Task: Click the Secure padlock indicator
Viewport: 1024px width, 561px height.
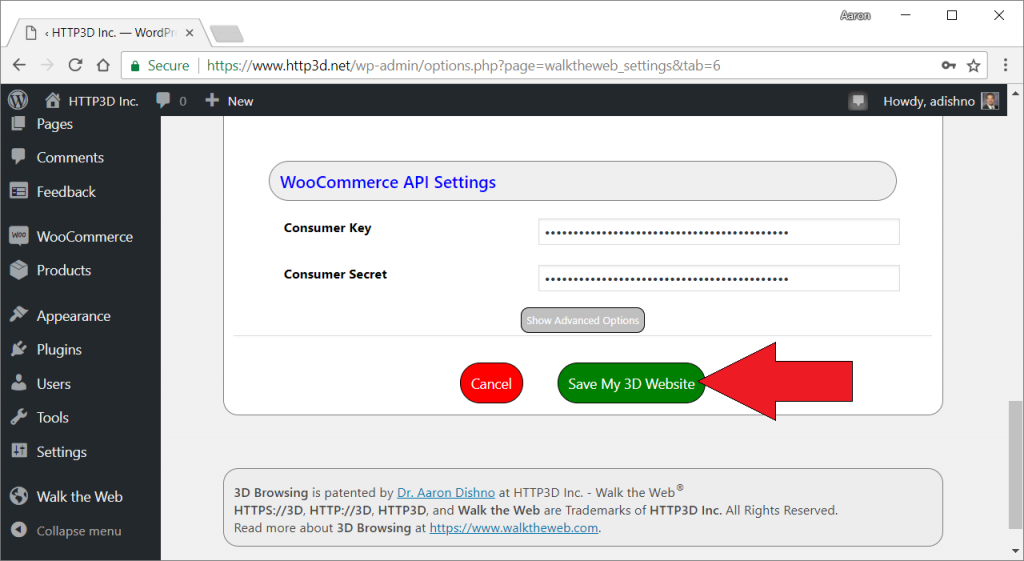Action: 160,65
